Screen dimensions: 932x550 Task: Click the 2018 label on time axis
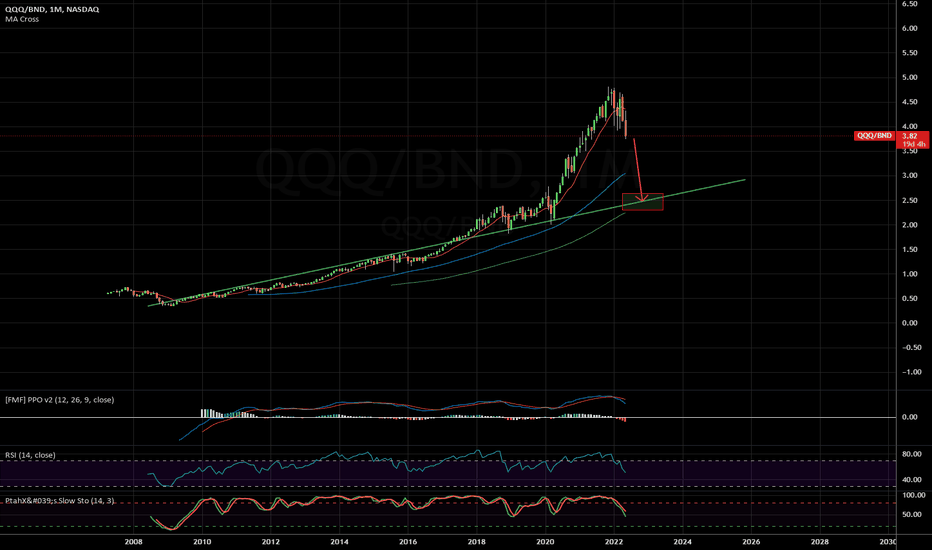(477, 542)
